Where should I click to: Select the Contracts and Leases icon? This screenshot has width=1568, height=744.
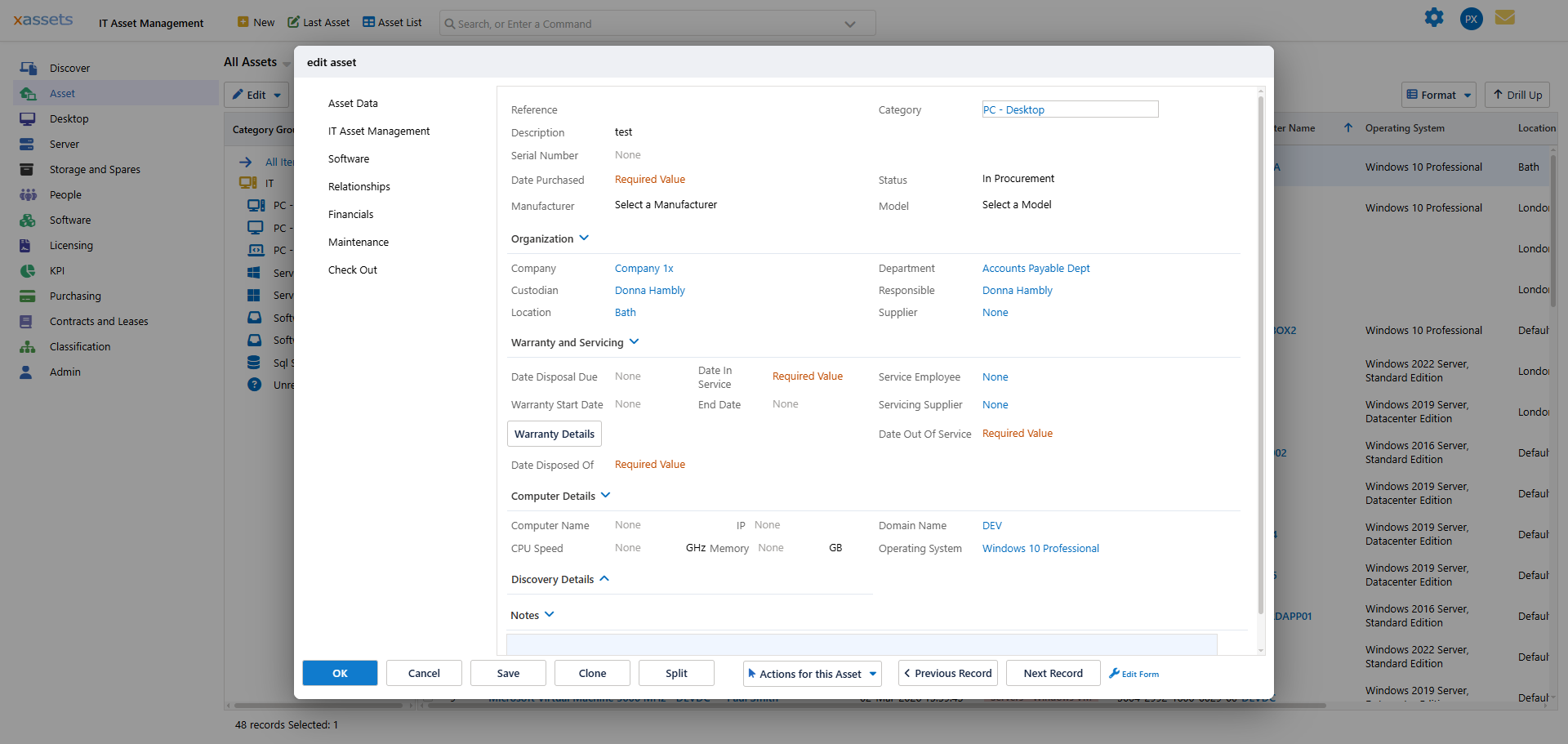click(29, 321)
